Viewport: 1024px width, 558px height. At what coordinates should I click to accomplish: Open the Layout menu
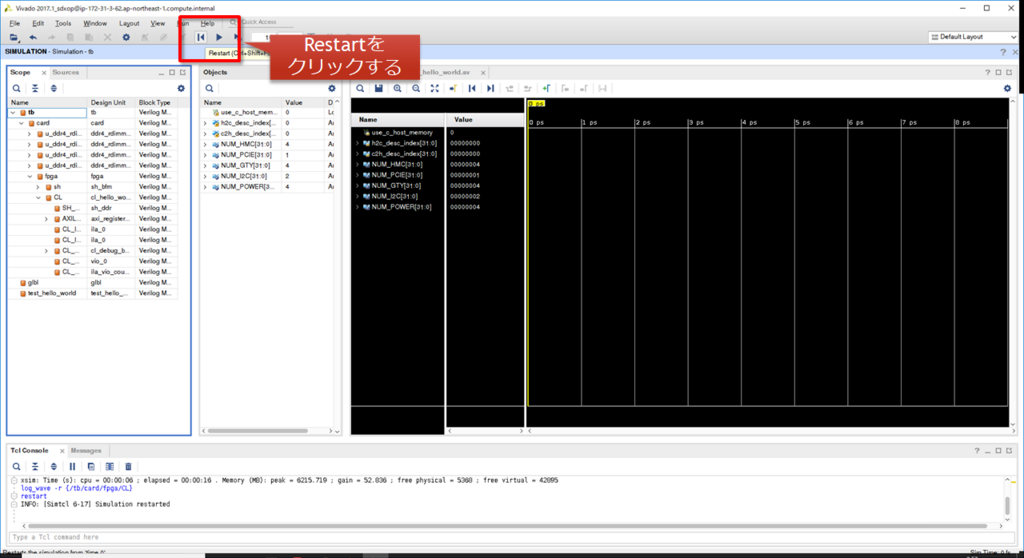(x=129, y=23)
